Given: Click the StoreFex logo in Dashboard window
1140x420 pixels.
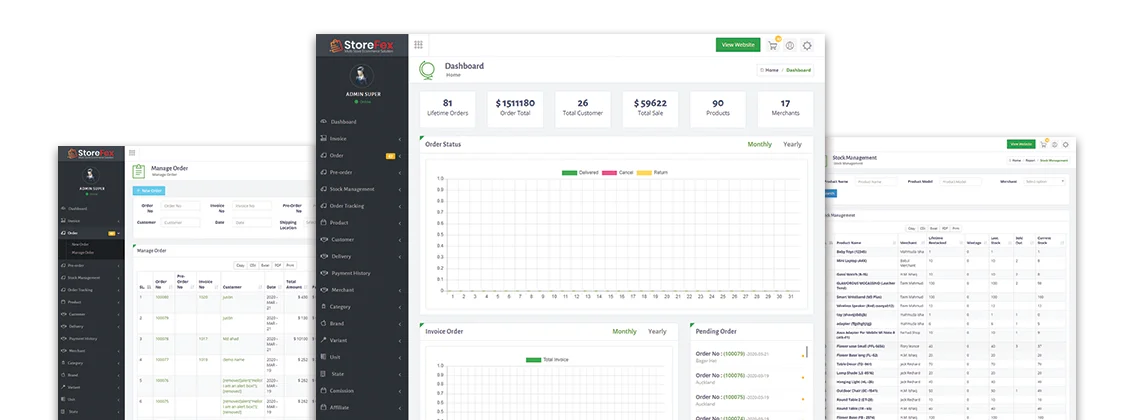Looking at the screenshot, I should point(362,46).
